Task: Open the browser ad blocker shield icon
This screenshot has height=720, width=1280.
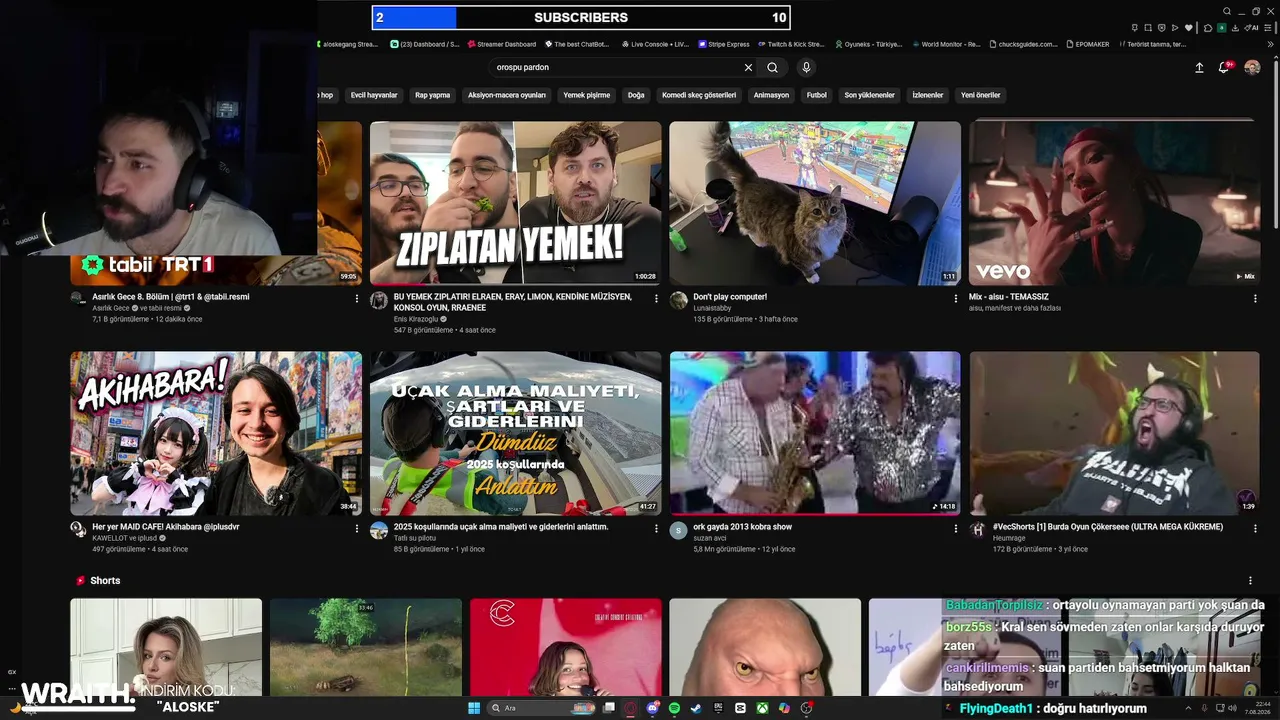Action: coord(1162,28)
